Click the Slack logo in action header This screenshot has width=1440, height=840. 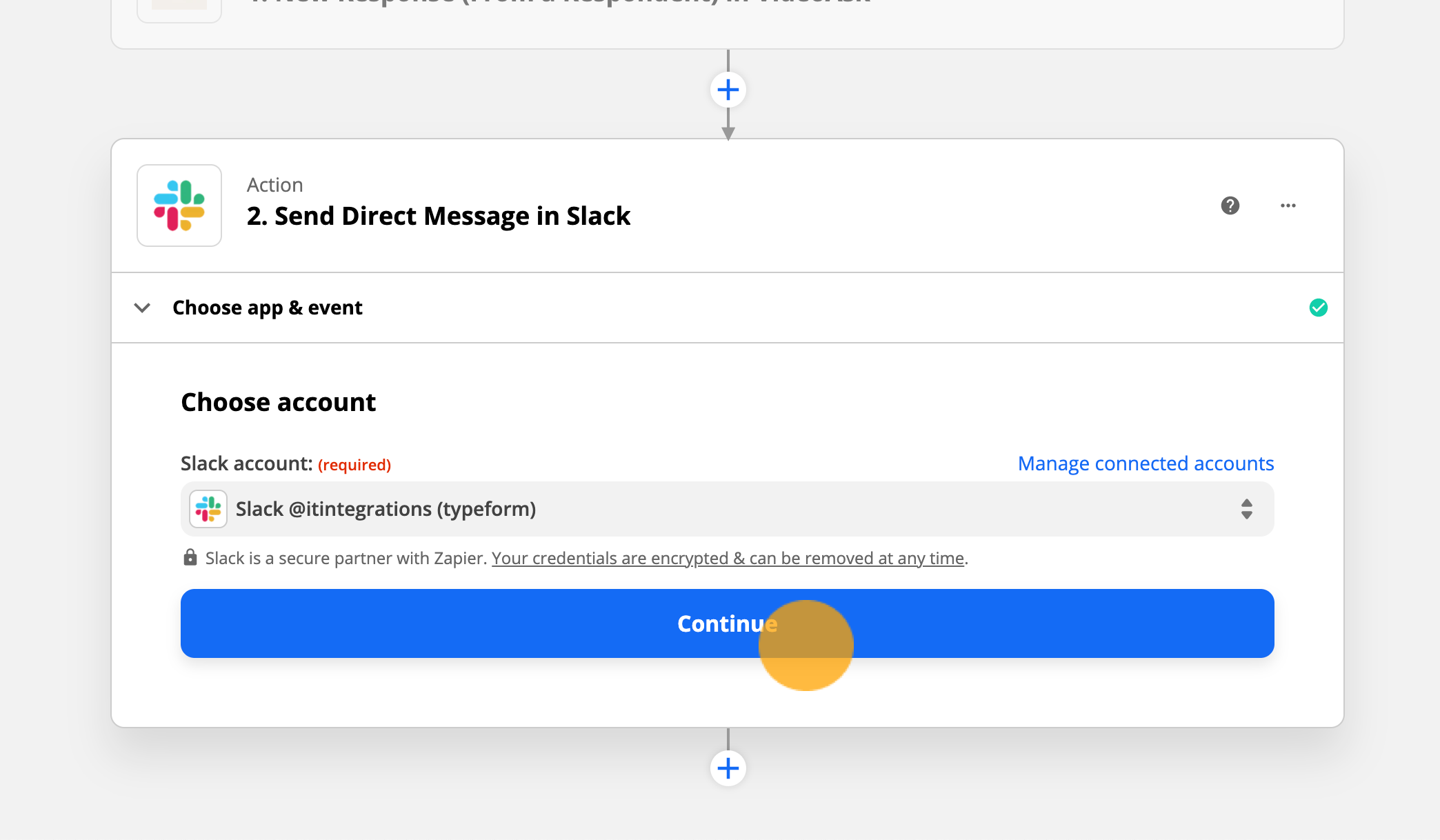tap(179, 206)
